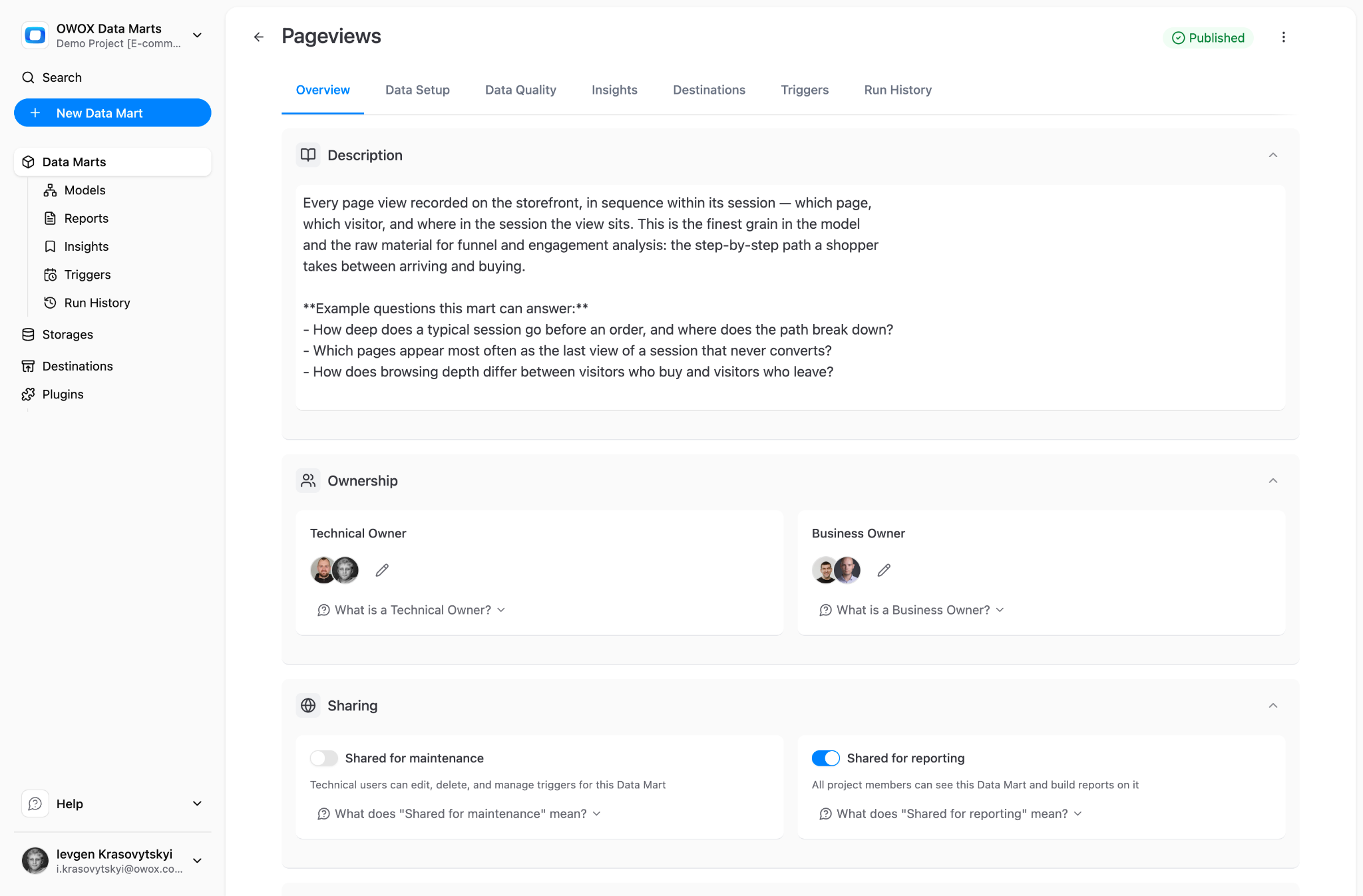
Task: Collapse the Ownership section
Action: tap(1272, 481)
